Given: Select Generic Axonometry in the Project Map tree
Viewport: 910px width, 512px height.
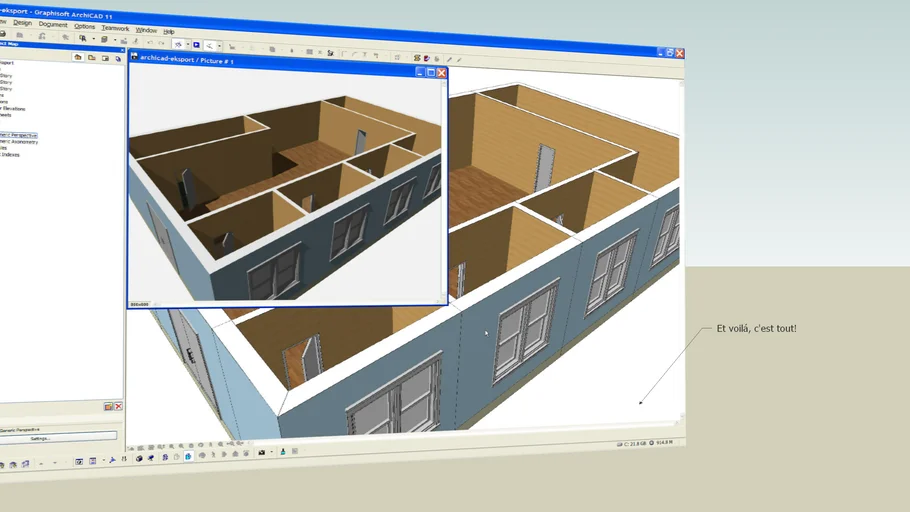Looking at the screenshot, I should (19, 141).
